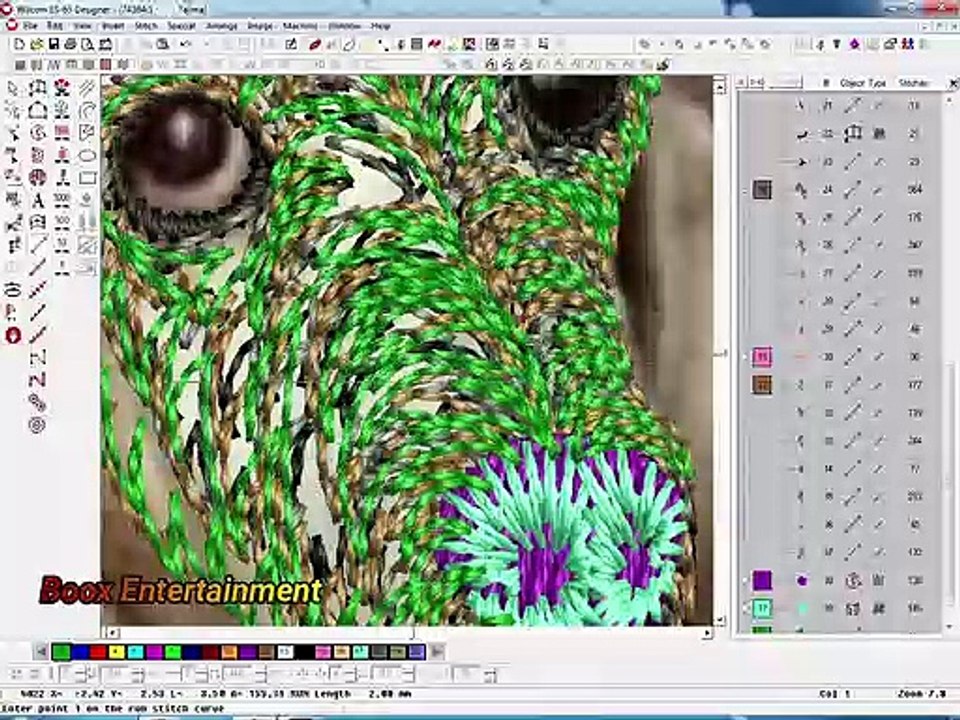Viewport: 960px width, 720px height.
Task: Click the red circular icon in the left toolbox
Action: click(x=13, y=335)
